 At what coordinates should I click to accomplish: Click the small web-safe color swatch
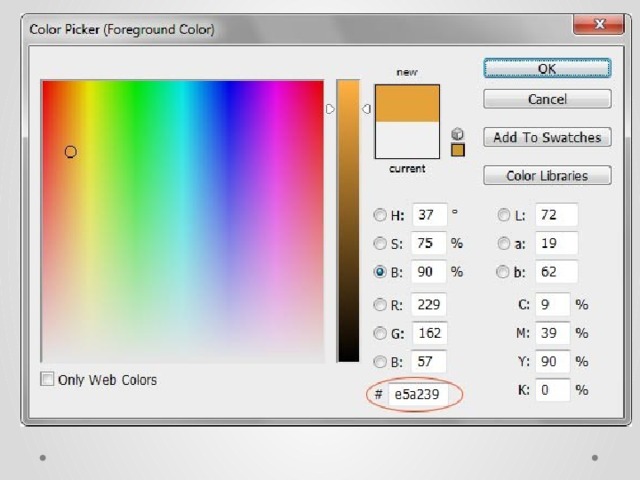(458, 150)
